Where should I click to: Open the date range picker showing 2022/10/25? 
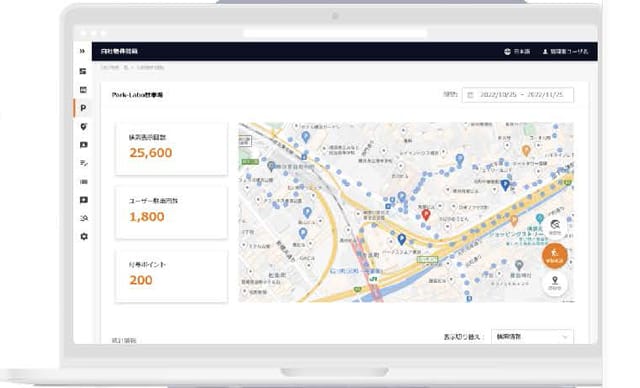(x=518, y=95)
